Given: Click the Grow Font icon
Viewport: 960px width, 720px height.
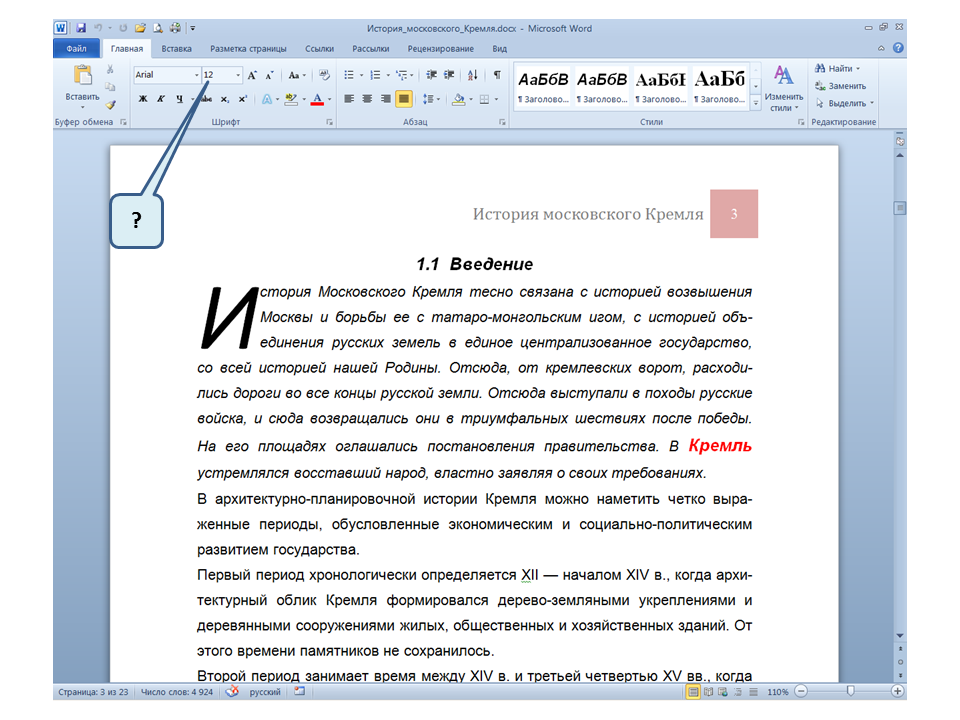Looking at the screenshot, I should (x=252, y=75).
